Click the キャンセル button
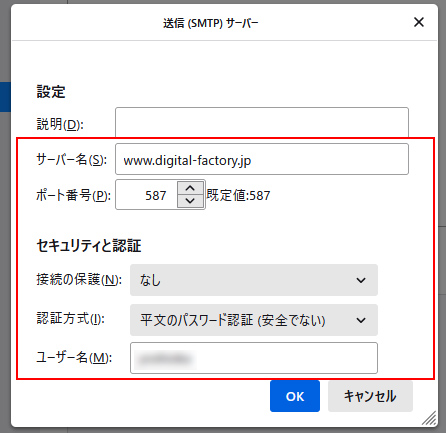This screenshot has height=433, width=446. [370, 396]
